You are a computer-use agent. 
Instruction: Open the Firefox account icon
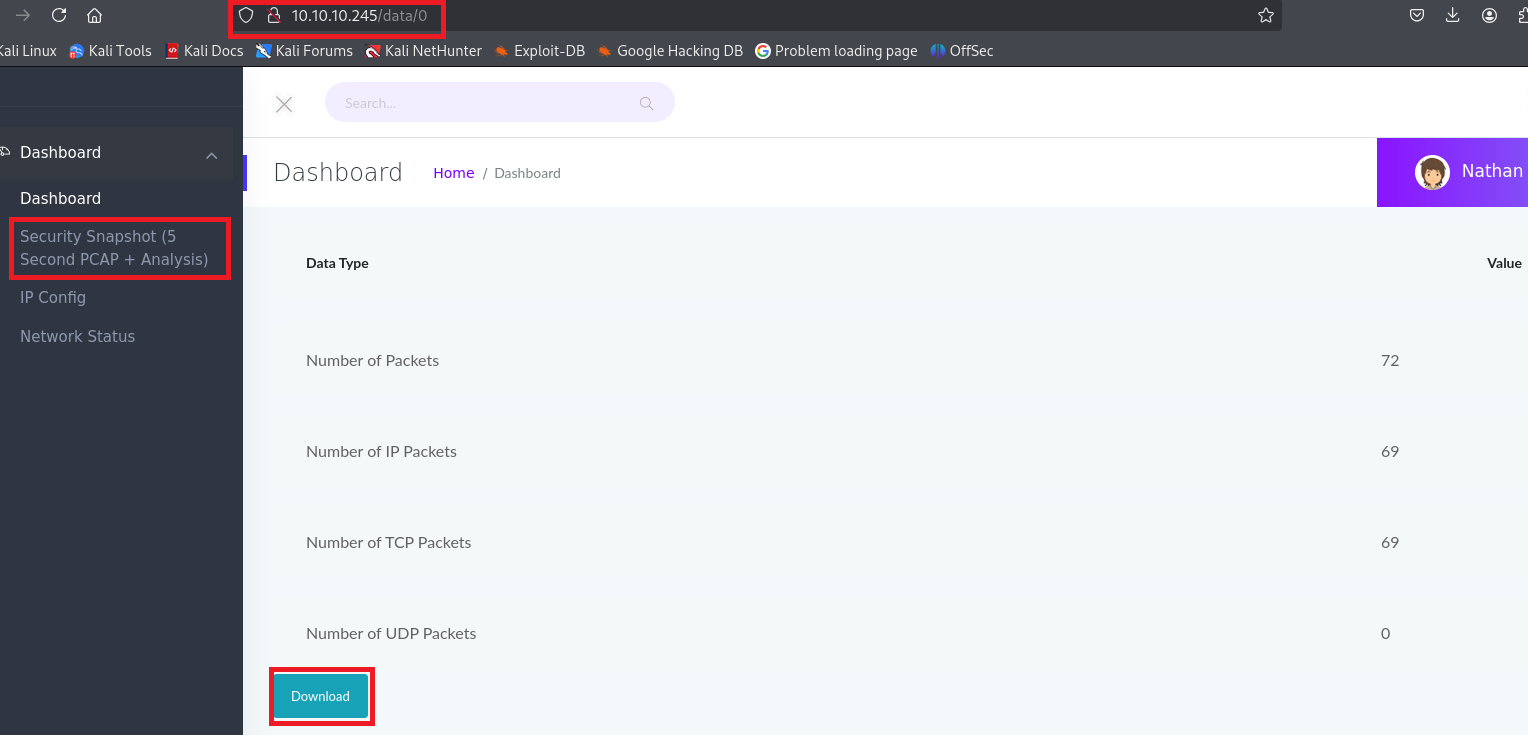pos(1490,15)
